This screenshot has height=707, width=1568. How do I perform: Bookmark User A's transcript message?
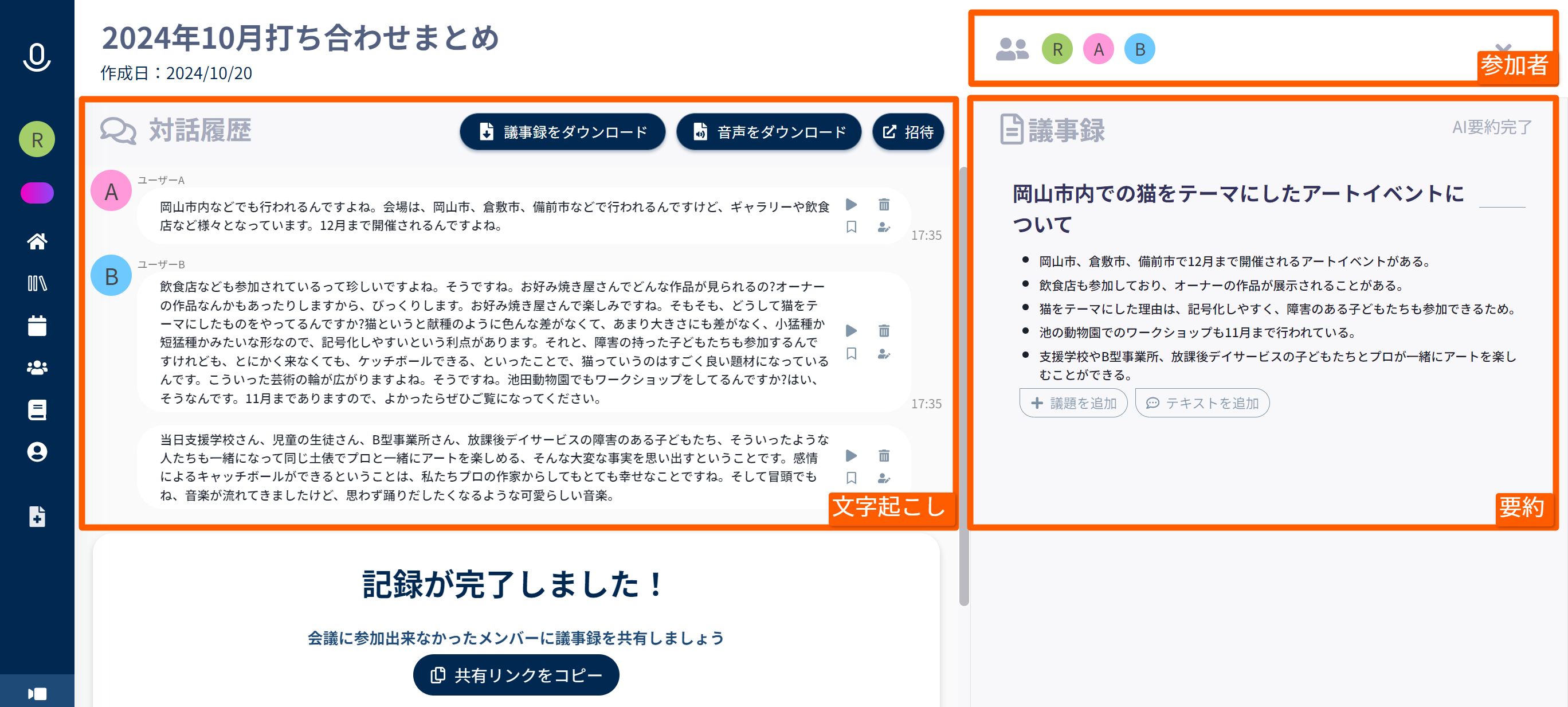pyautogui.click(x=852, y=227)
